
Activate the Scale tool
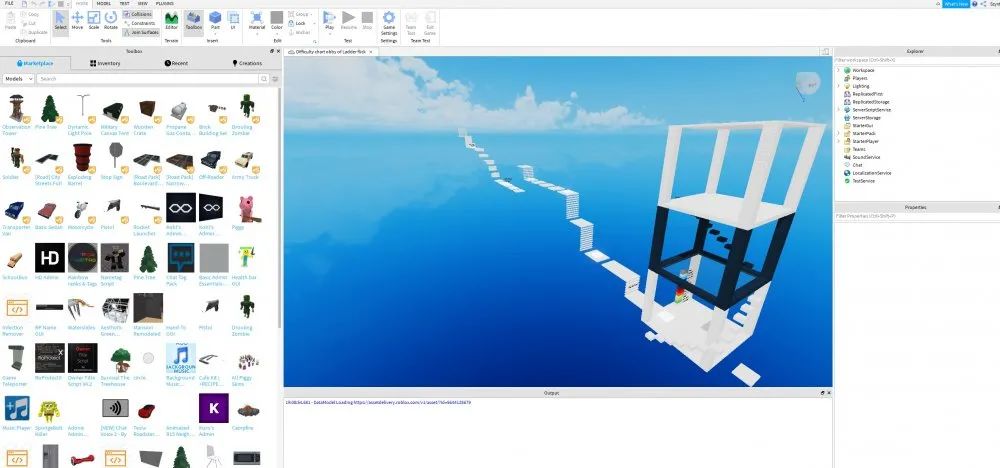tap(94, 20)
